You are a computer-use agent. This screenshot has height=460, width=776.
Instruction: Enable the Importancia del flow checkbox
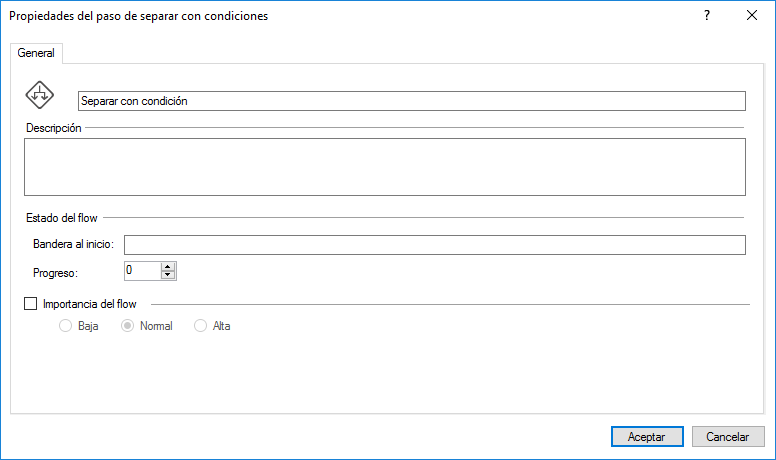31,304
